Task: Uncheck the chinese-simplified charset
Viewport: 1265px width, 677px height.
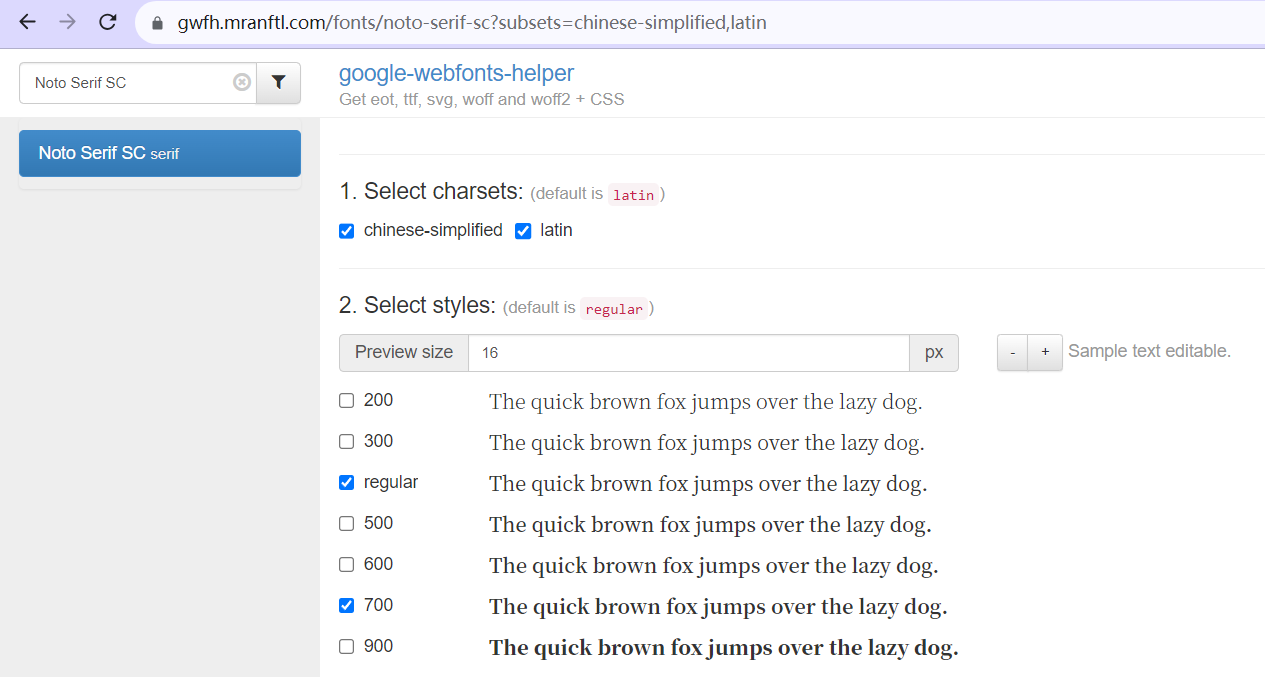Action: click(347, 231)
